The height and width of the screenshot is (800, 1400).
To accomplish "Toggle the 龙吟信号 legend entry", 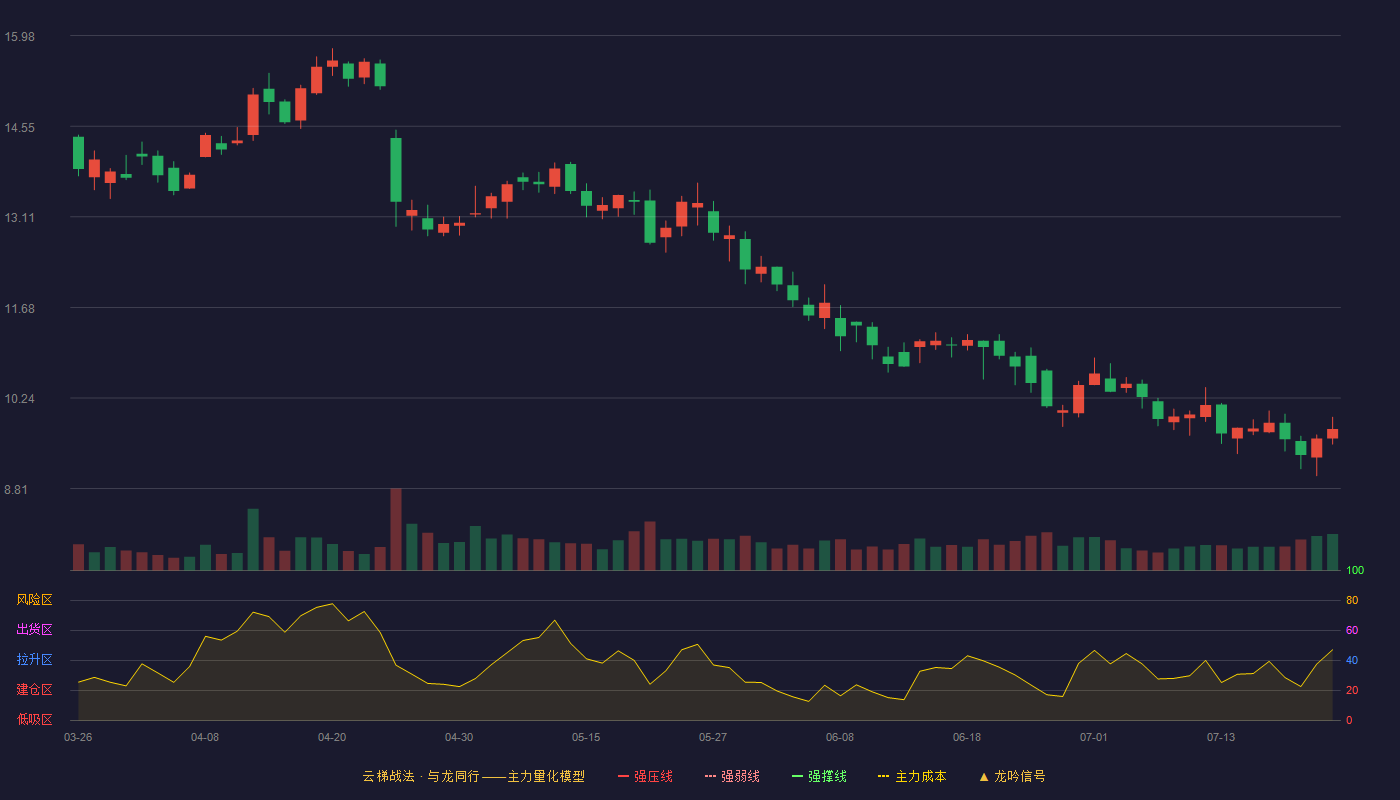I will pos(1012,776).
